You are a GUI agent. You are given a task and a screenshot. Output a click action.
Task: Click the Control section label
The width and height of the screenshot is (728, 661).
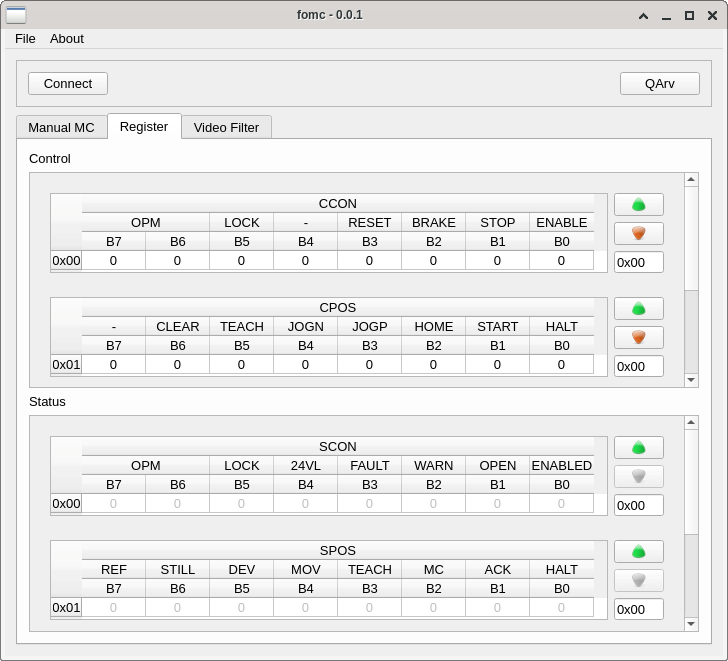(x=50, y=158)
